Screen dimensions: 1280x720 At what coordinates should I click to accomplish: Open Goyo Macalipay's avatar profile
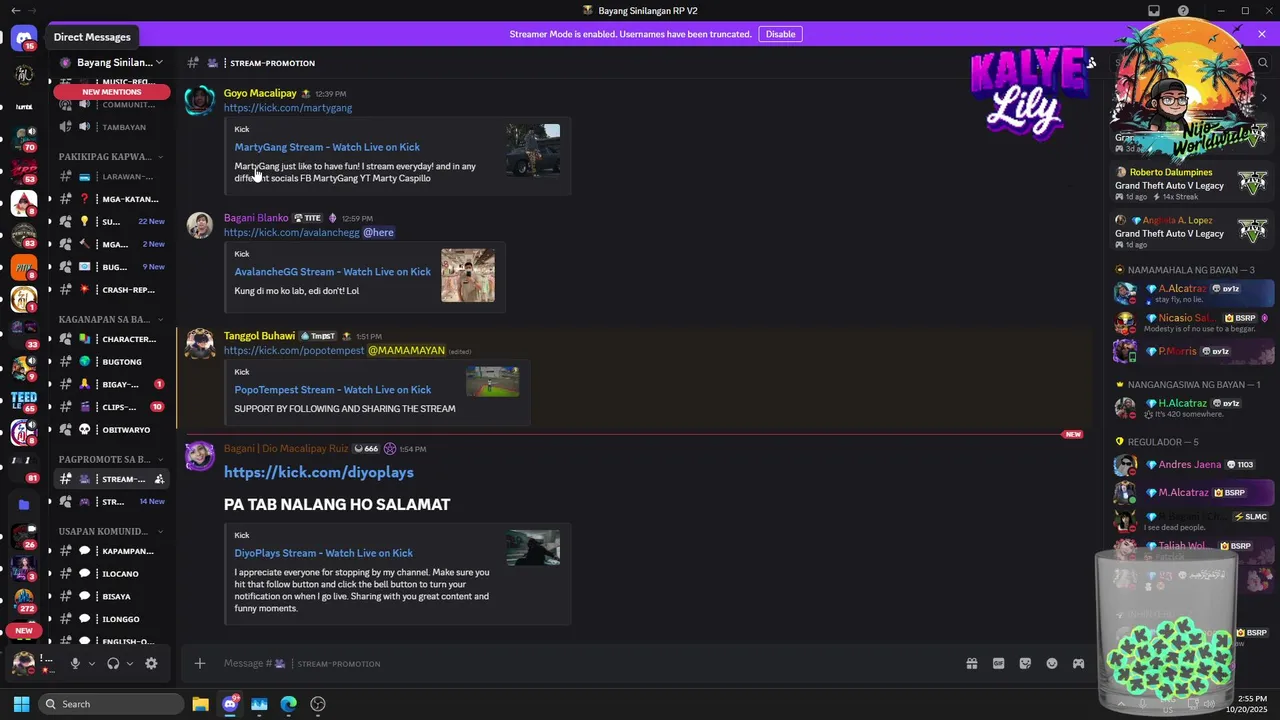(x=200, y=100)
